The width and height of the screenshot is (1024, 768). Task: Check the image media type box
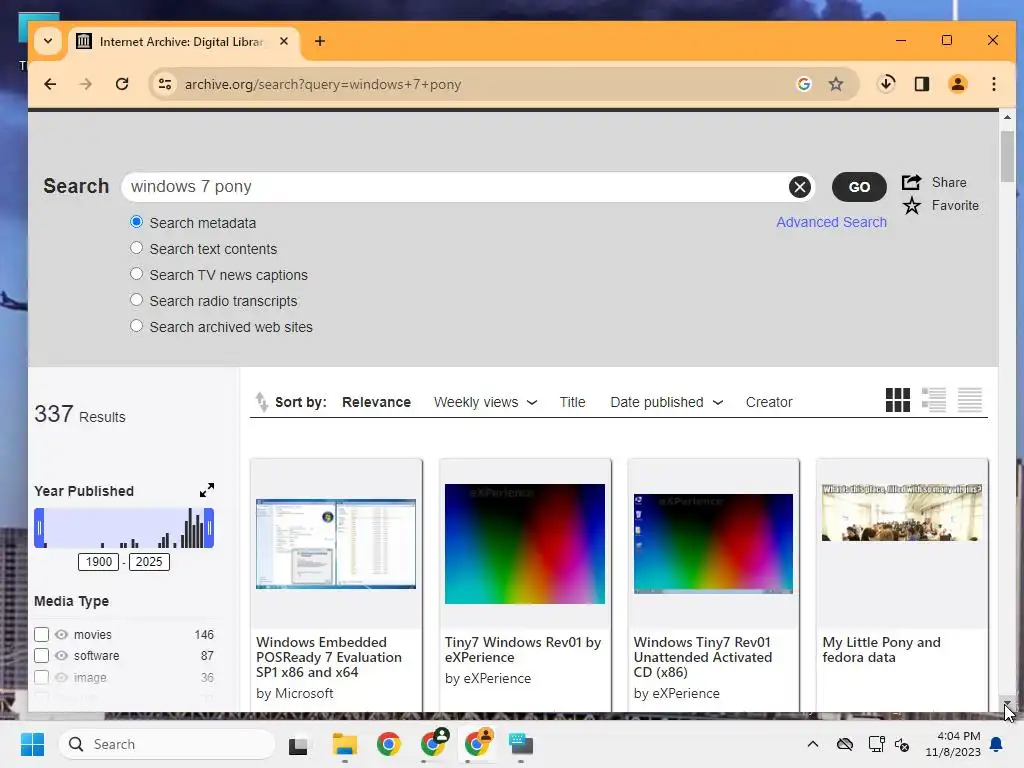(41, 677)
